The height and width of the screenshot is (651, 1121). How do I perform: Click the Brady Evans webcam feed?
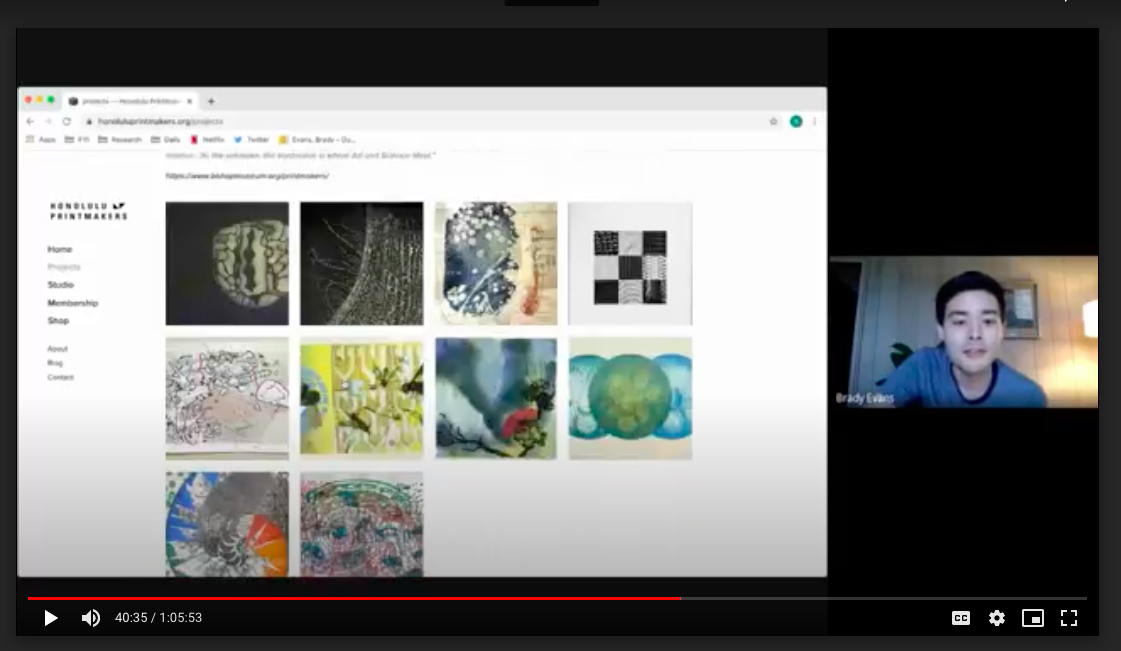(964, 332)
